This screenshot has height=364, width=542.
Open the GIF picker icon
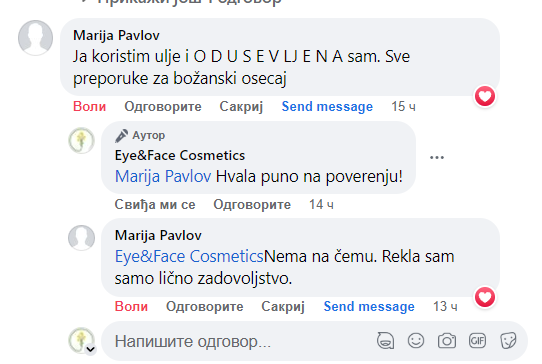pyautogui.click(x=477, y=341)
